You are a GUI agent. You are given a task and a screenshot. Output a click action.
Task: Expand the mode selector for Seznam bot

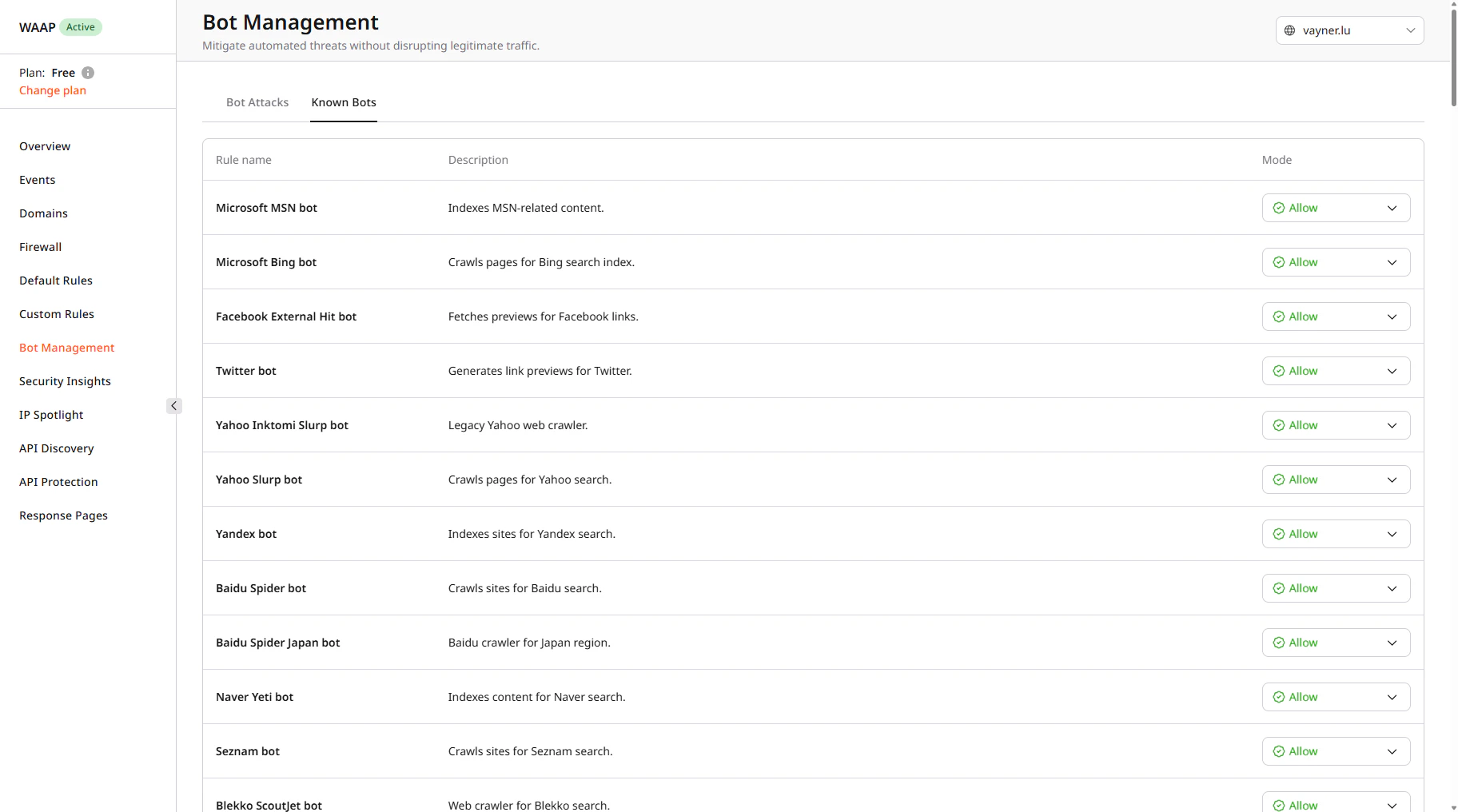point(1392,751)
